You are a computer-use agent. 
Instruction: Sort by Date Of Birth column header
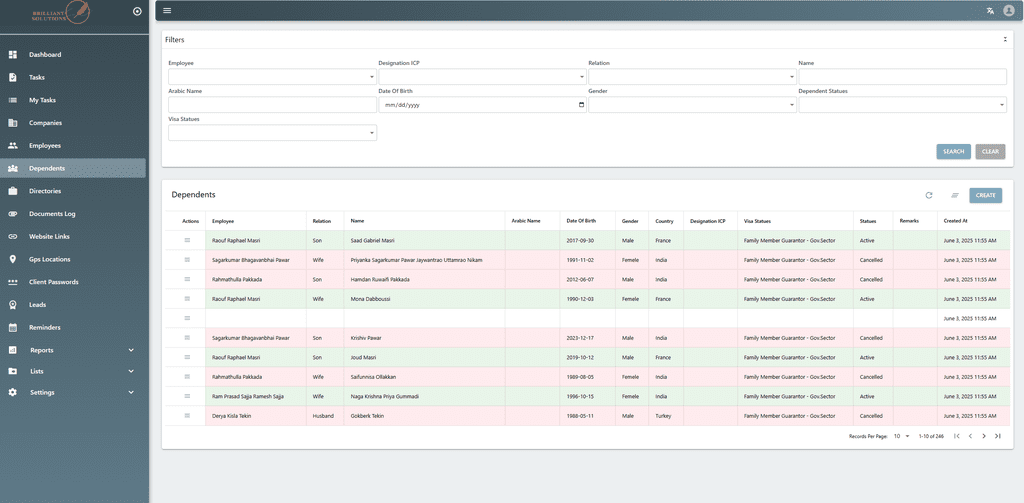(x=581, y=221)
